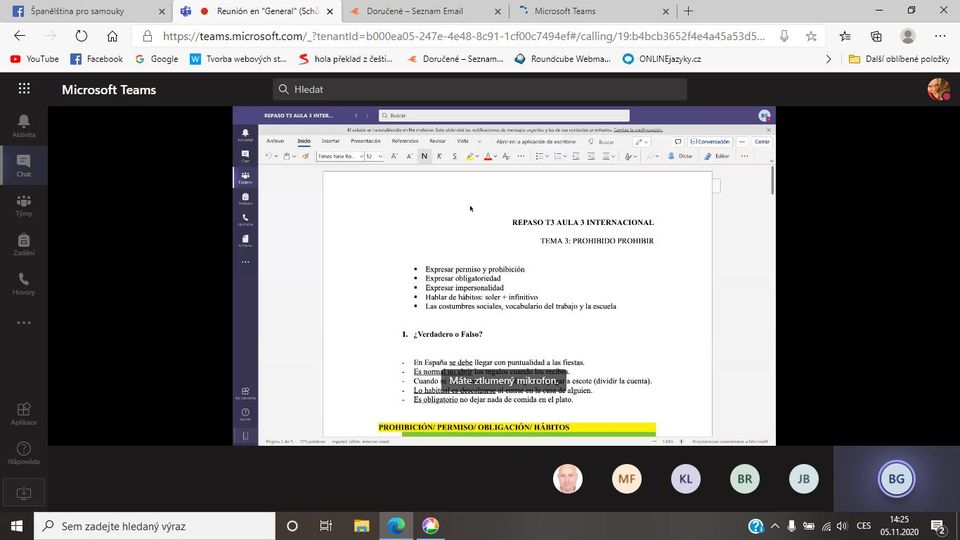Open Nápověda help icon
The width and height of the screenshot is (960, 540).
click(x=24, y=453)
